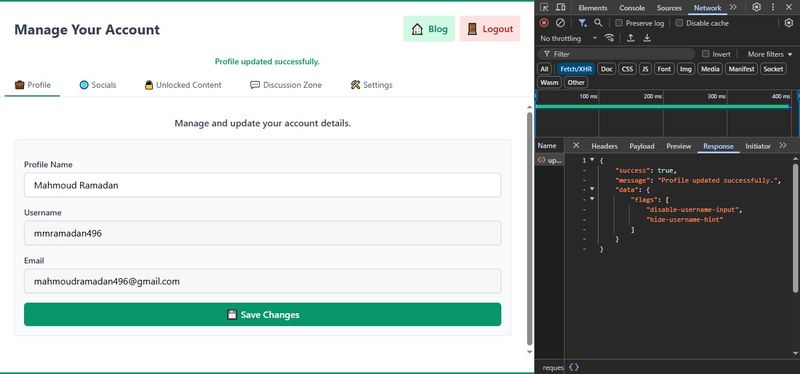
Task: Open network search magnifier
Action: (x=598, y=22)
